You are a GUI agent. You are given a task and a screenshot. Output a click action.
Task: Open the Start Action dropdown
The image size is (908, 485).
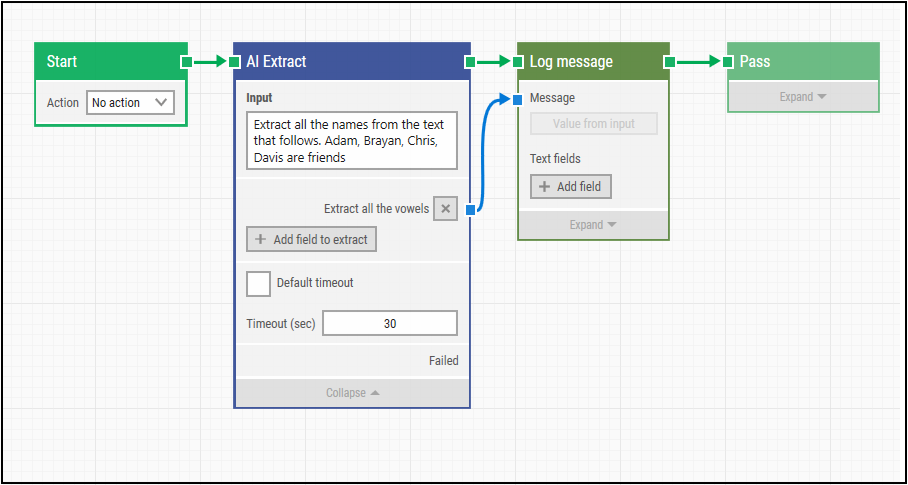click(x=130, y=102)
